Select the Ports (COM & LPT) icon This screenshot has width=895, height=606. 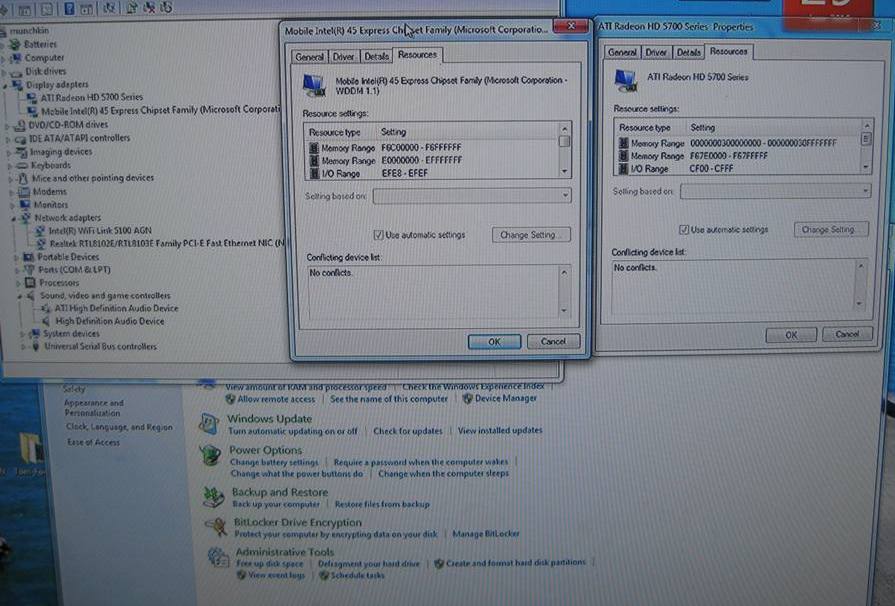coord(29,270)
